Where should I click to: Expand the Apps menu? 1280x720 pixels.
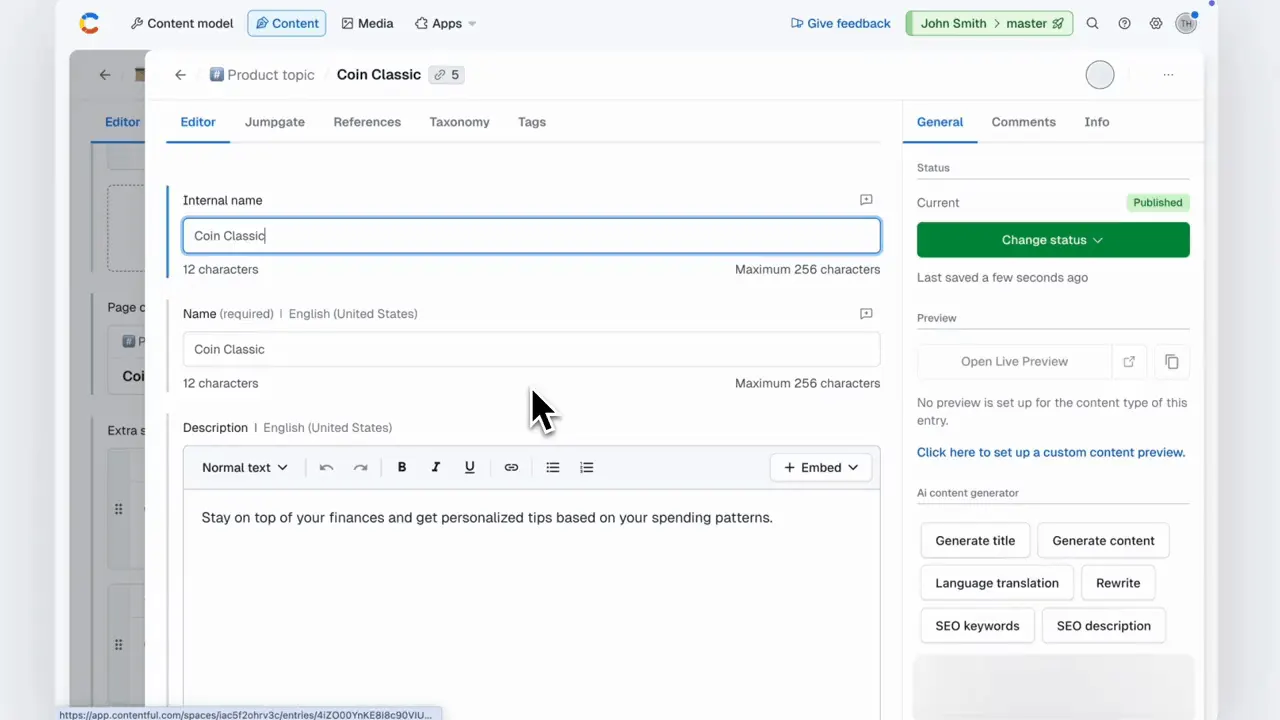pyautogui.click(x=446, y=23)
